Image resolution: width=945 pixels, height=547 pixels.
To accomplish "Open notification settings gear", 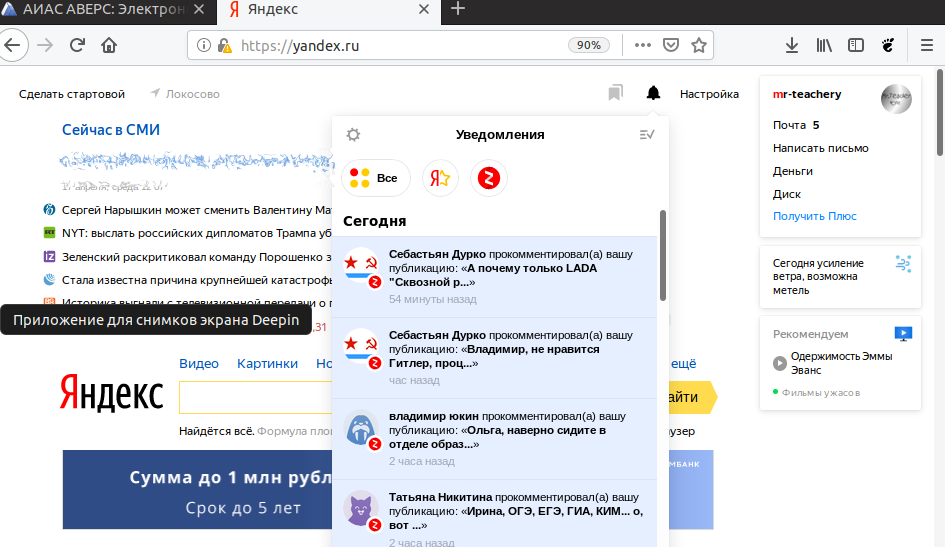I will click(x=353, y=134).
